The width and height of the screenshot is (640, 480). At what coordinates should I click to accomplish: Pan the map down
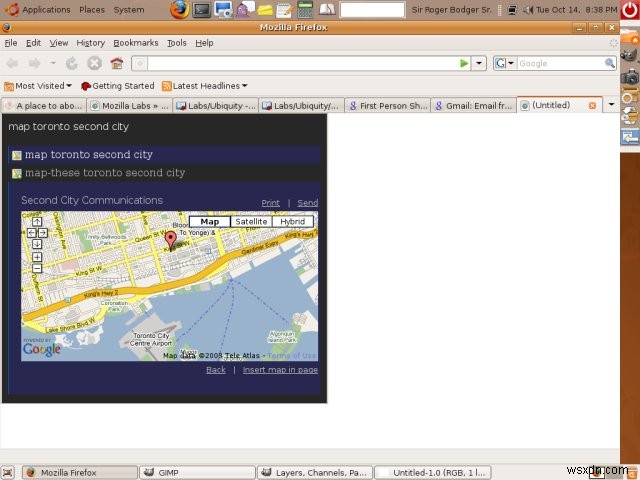coord(37,244)
